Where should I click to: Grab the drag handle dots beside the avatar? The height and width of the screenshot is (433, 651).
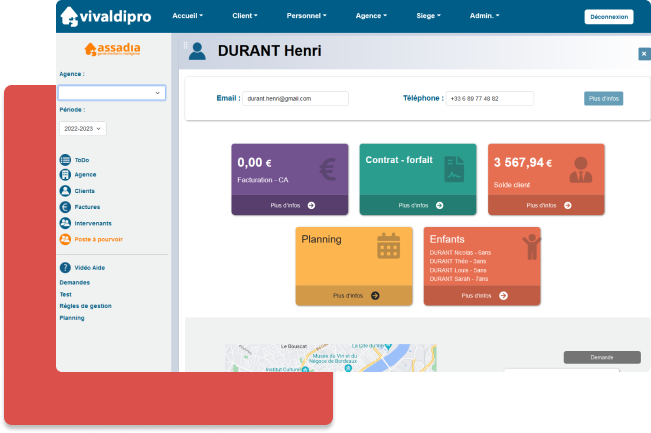(x=185, y=45)
